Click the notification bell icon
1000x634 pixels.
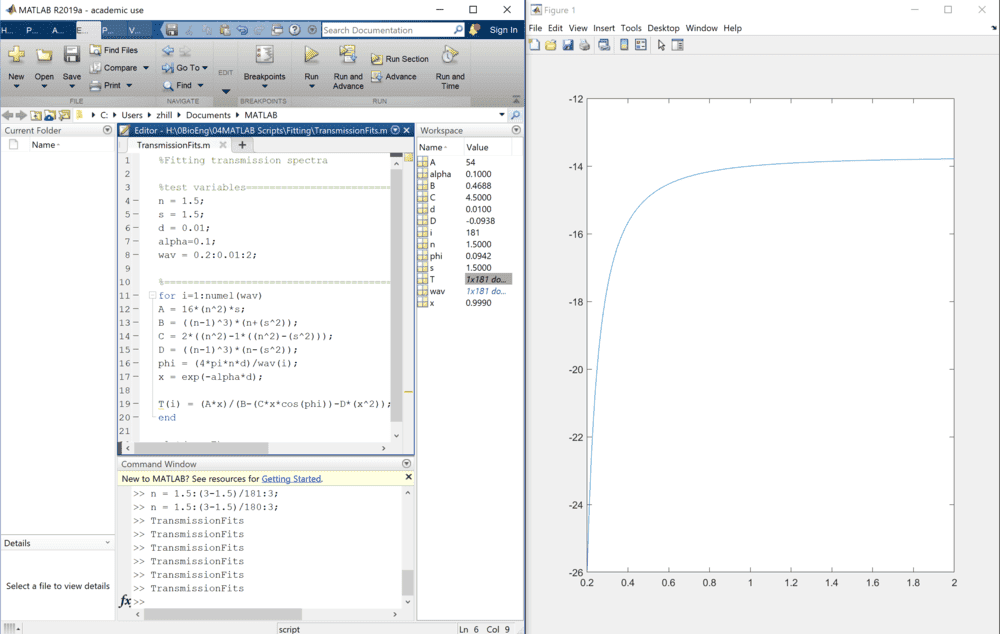[474, 30]
